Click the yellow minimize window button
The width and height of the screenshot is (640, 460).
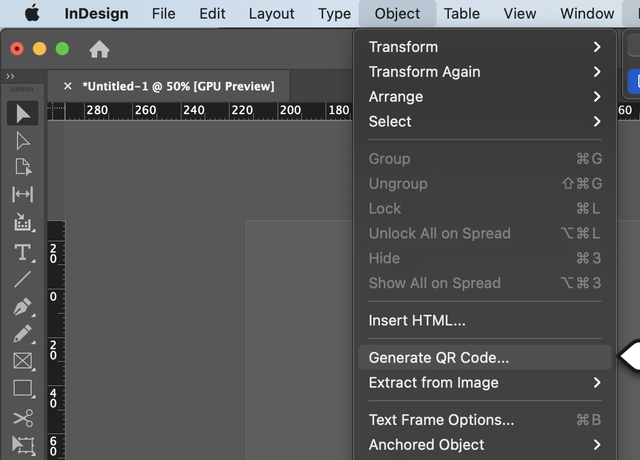[40, 49]
